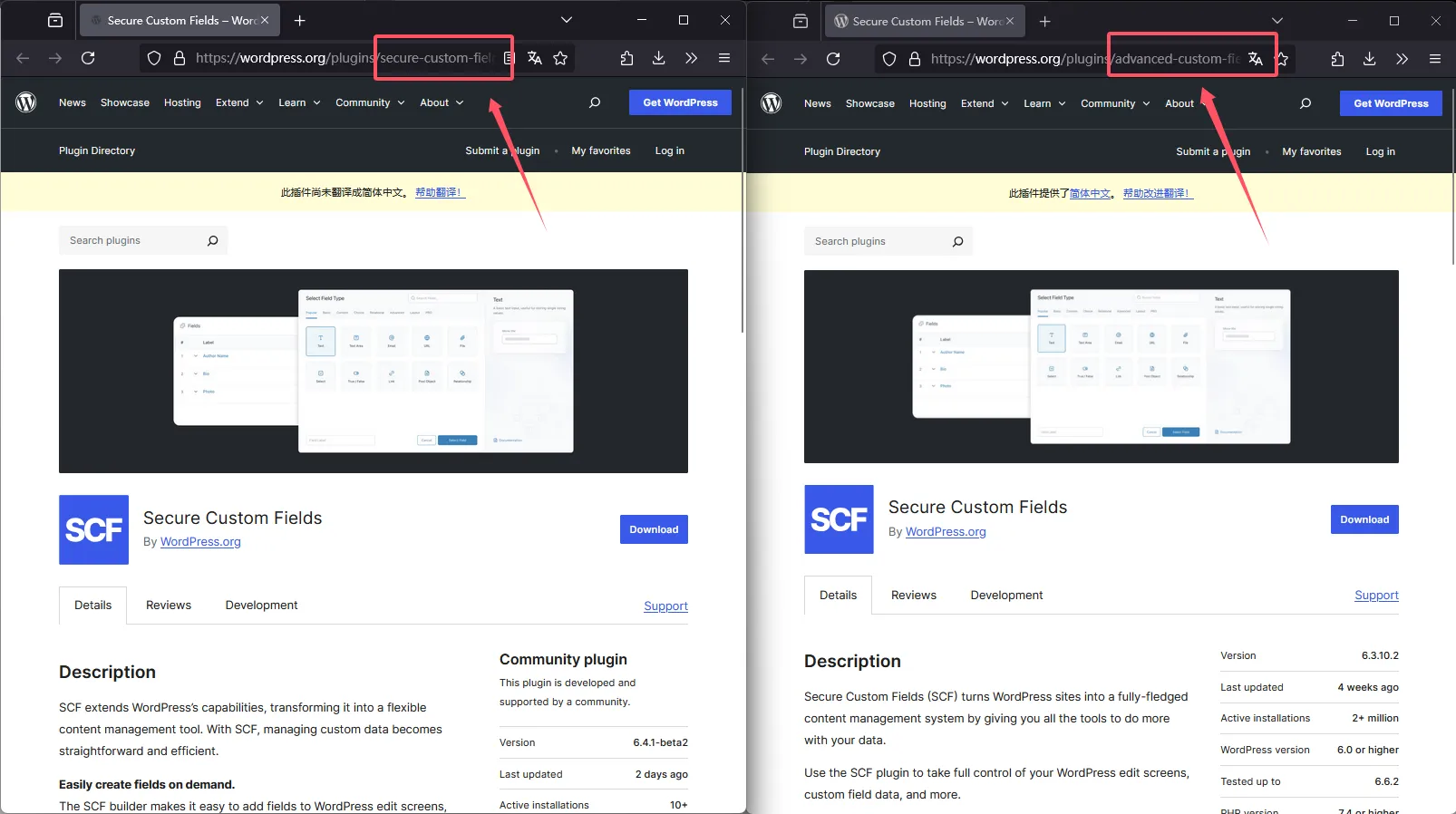Click reader view icon in left address bar
The width and height of the screenshot is (1456, 814).
(x=509, y=58)
